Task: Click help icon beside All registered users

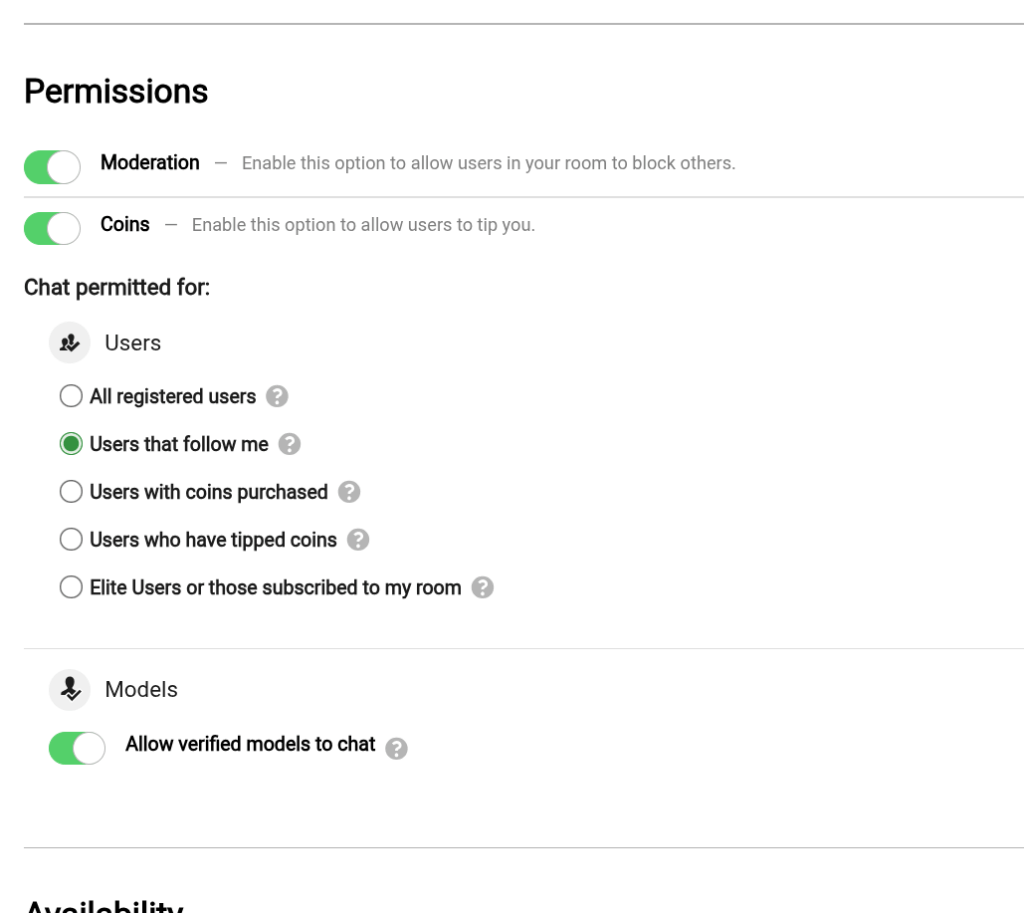Action: coord(278,397)
